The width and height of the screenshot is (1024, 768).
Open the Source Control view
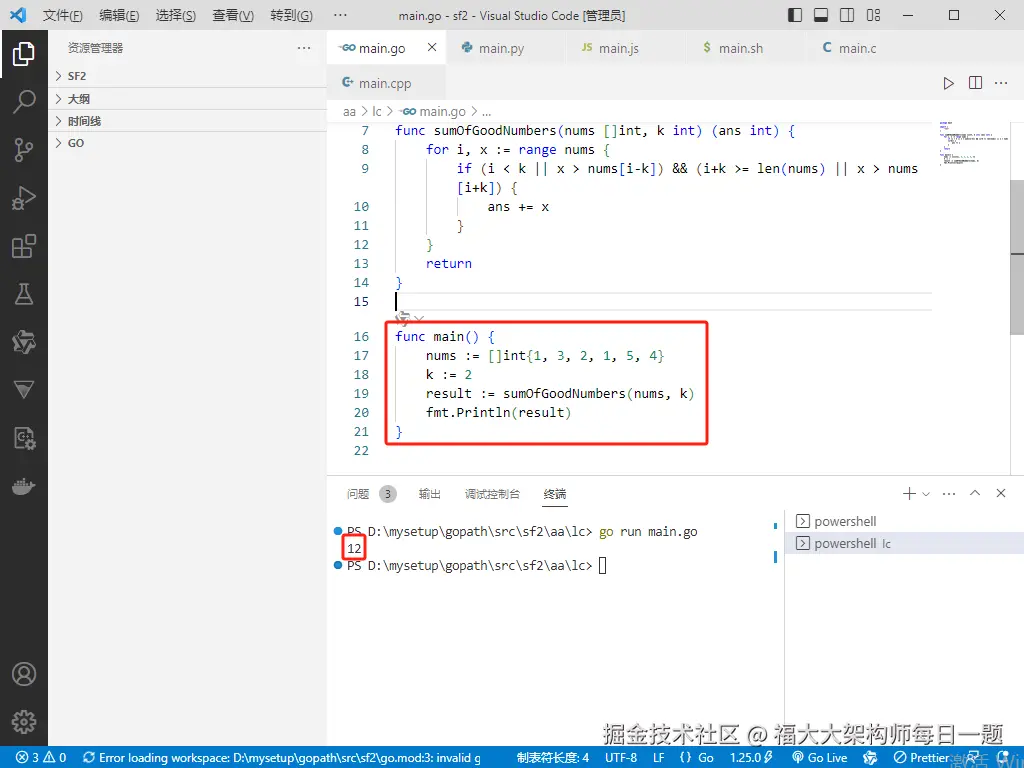point(24,150)
